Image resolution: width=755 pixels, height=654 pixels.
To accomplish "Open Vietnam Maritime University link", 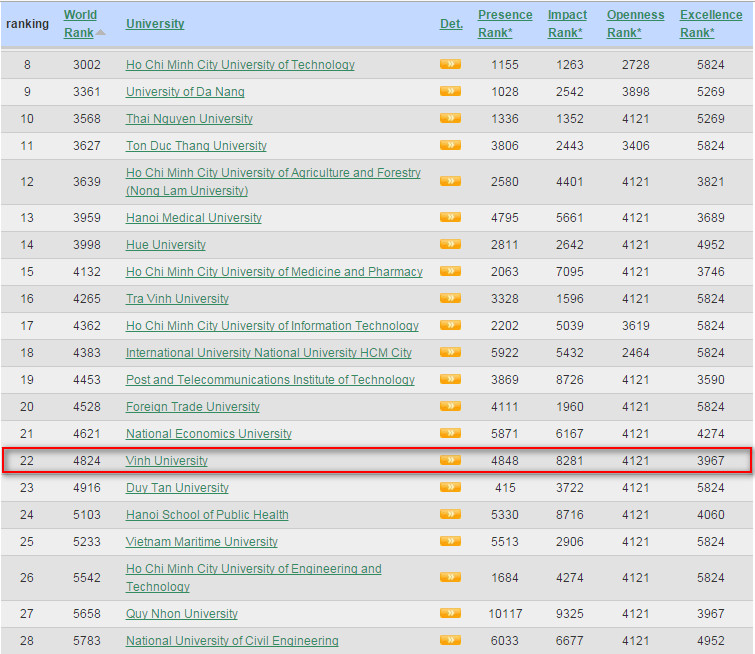I will (x=202, y=541).
